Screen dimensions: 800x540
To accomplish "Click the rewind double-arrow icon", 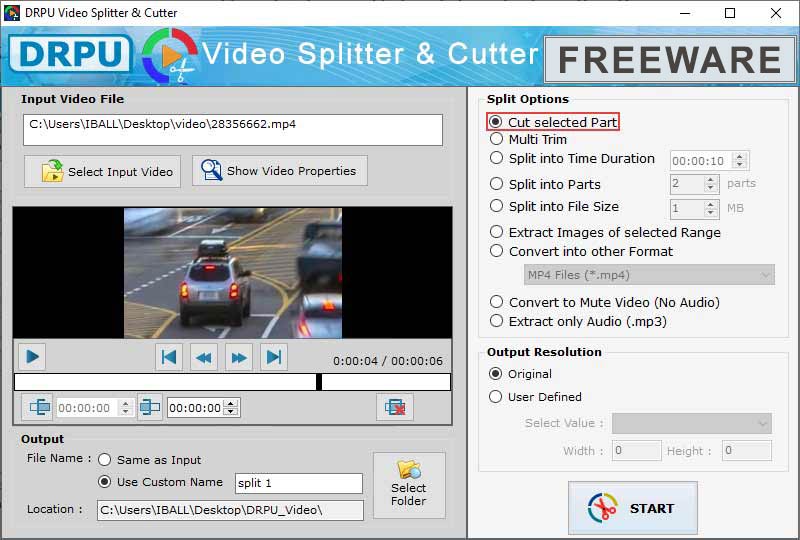I will click(204, 357).
